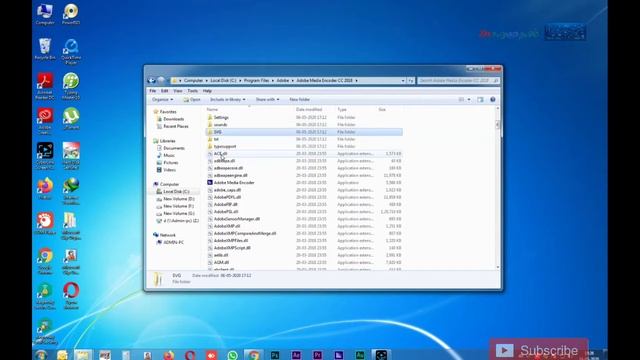Open the Recycle Bin desktop icon

[45, 49]
